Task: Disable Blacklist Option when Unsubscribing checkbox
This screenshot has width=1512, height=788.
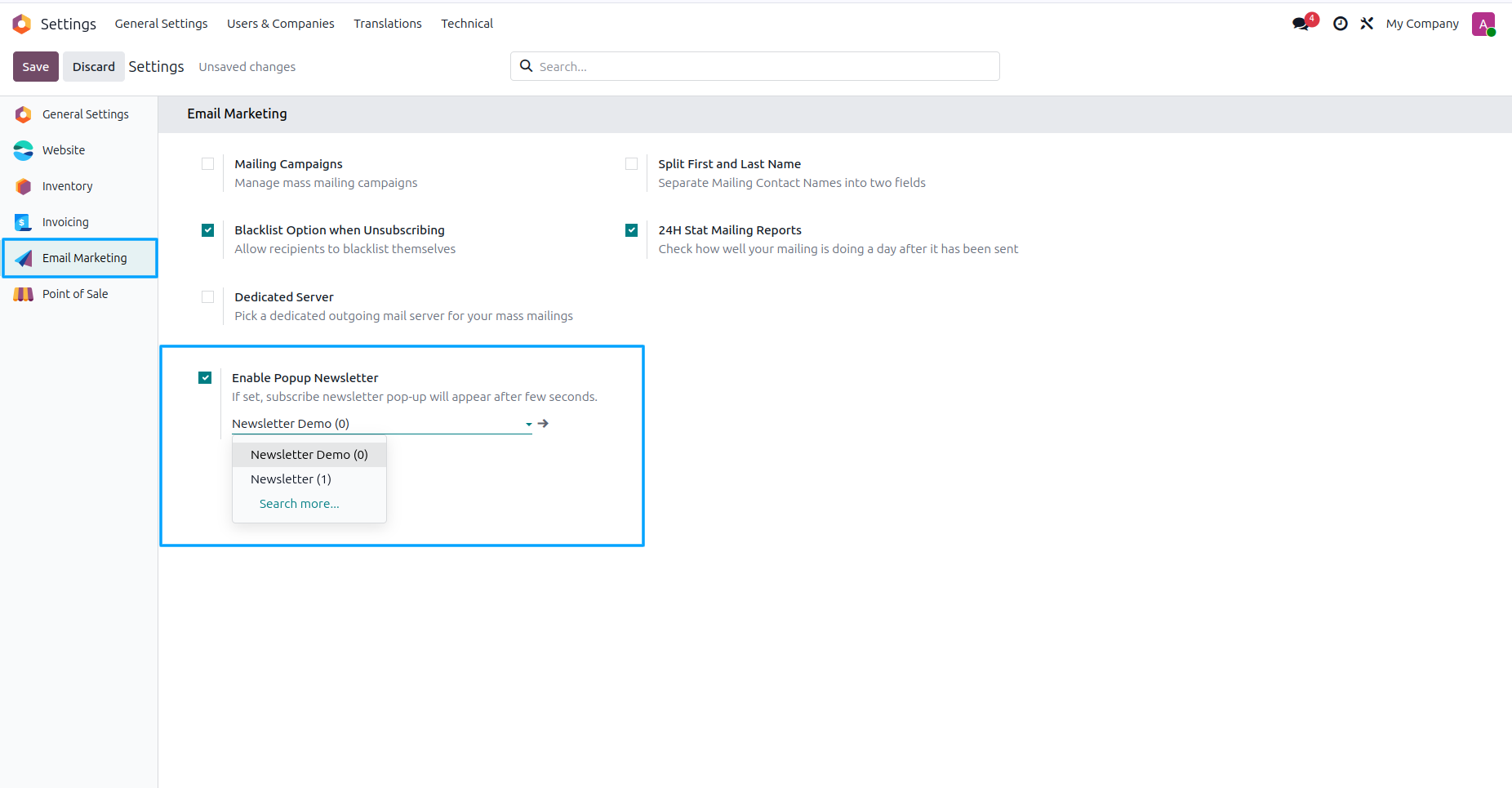Action: click(208, 230)
